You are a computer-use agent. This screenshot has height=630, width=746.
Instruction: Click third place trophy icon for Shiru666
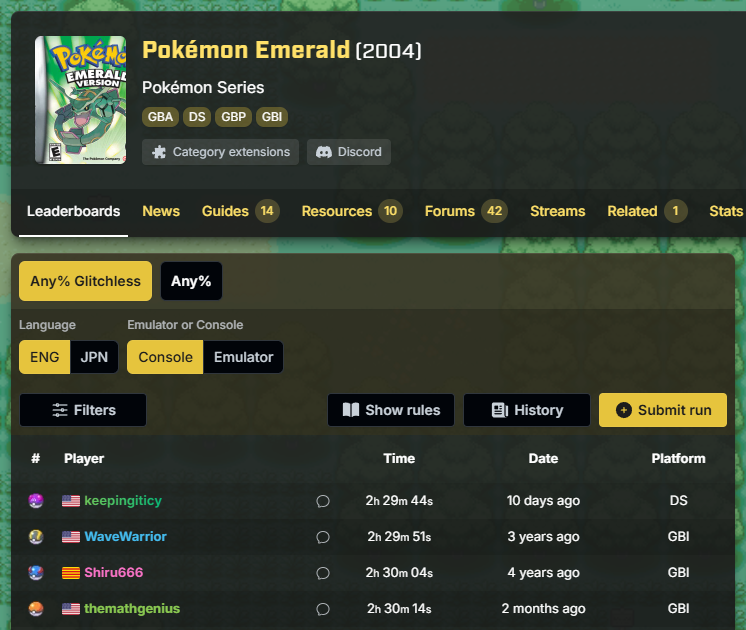pyautogui.click(x=36, y=572)
